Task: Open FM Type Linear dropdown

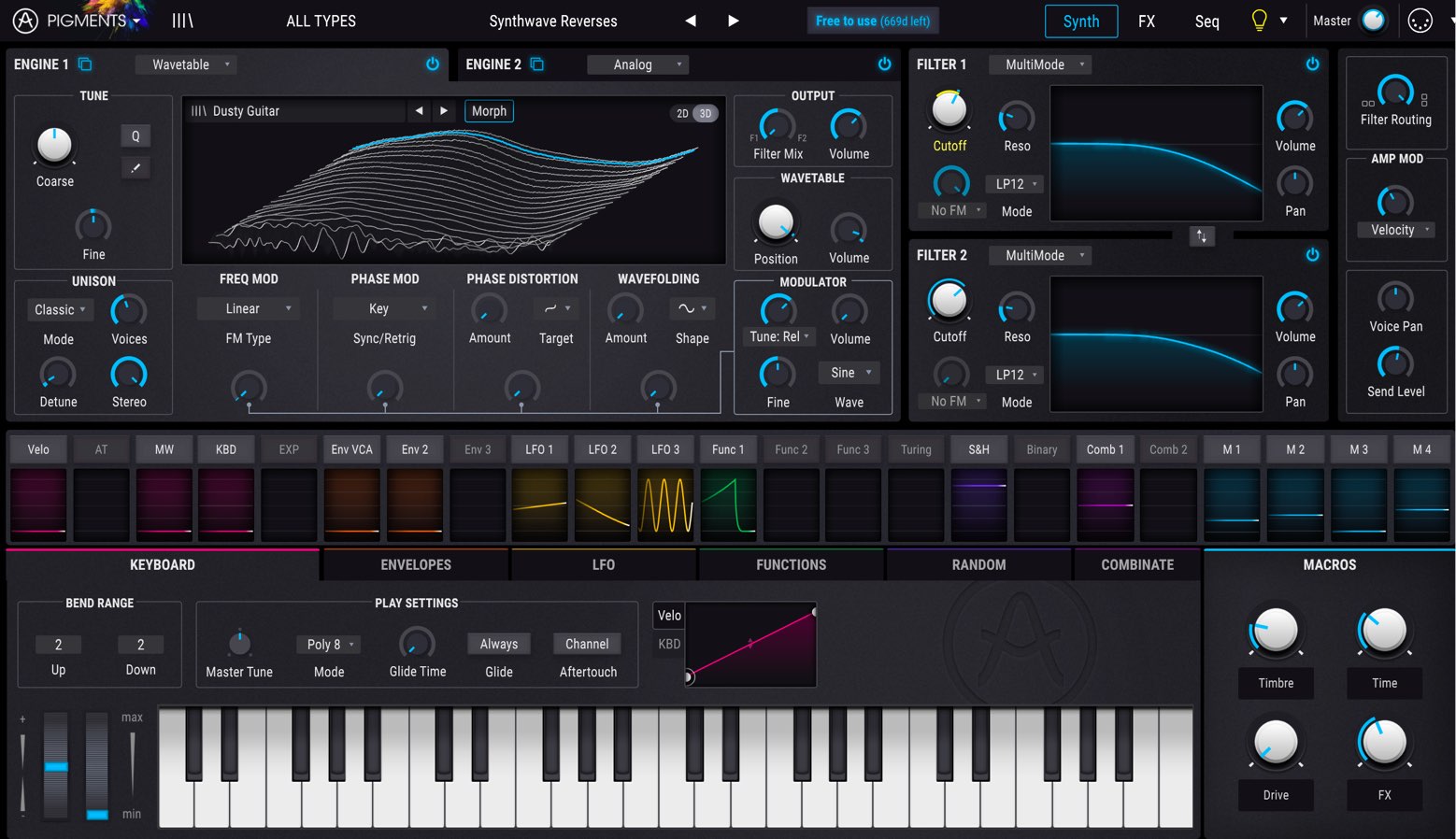Action: pos(249,308)
